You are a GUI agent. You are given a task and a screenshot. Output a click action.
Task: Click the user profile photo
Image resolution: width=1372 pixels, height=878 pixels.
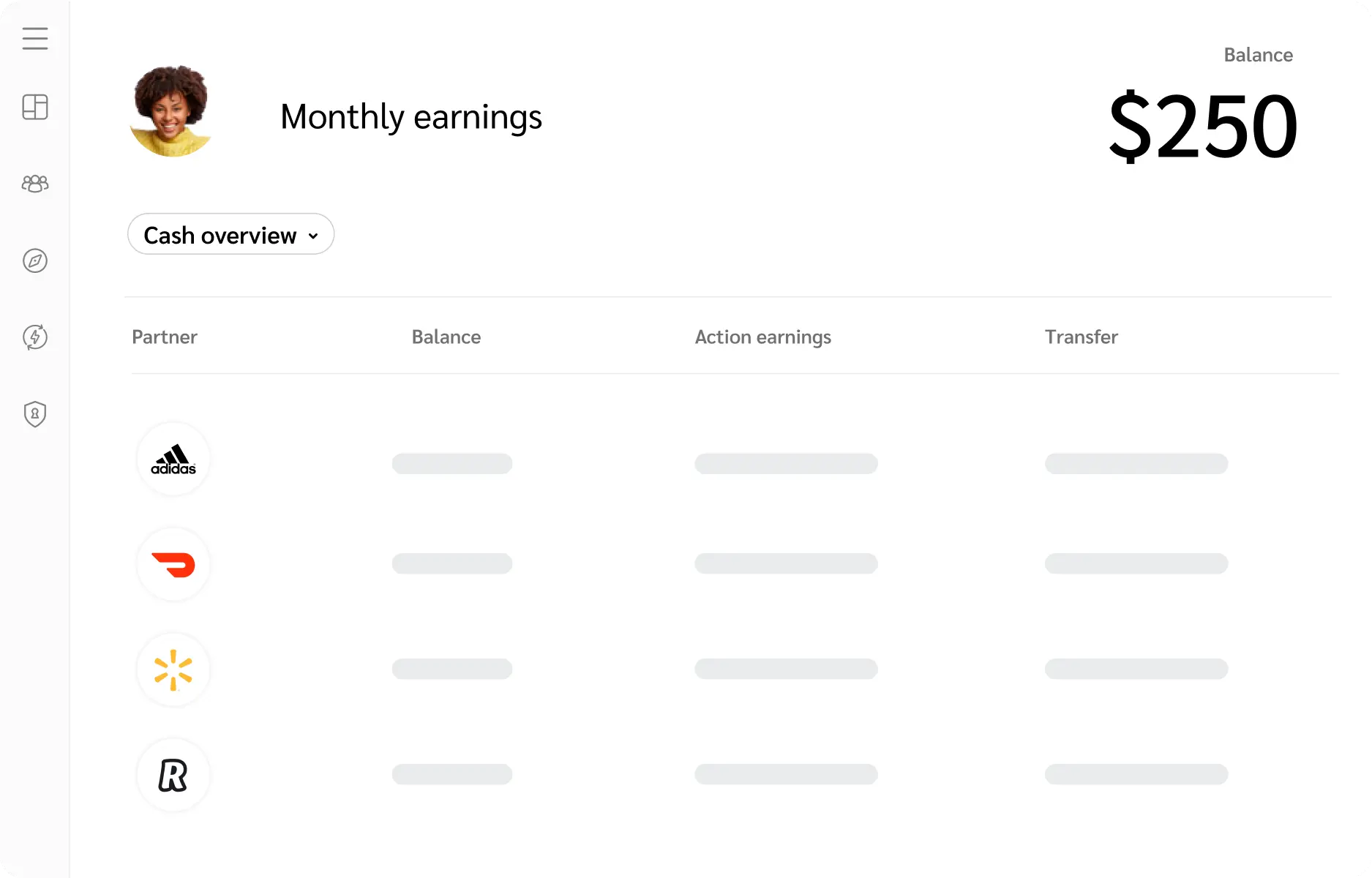coord(171,111)
